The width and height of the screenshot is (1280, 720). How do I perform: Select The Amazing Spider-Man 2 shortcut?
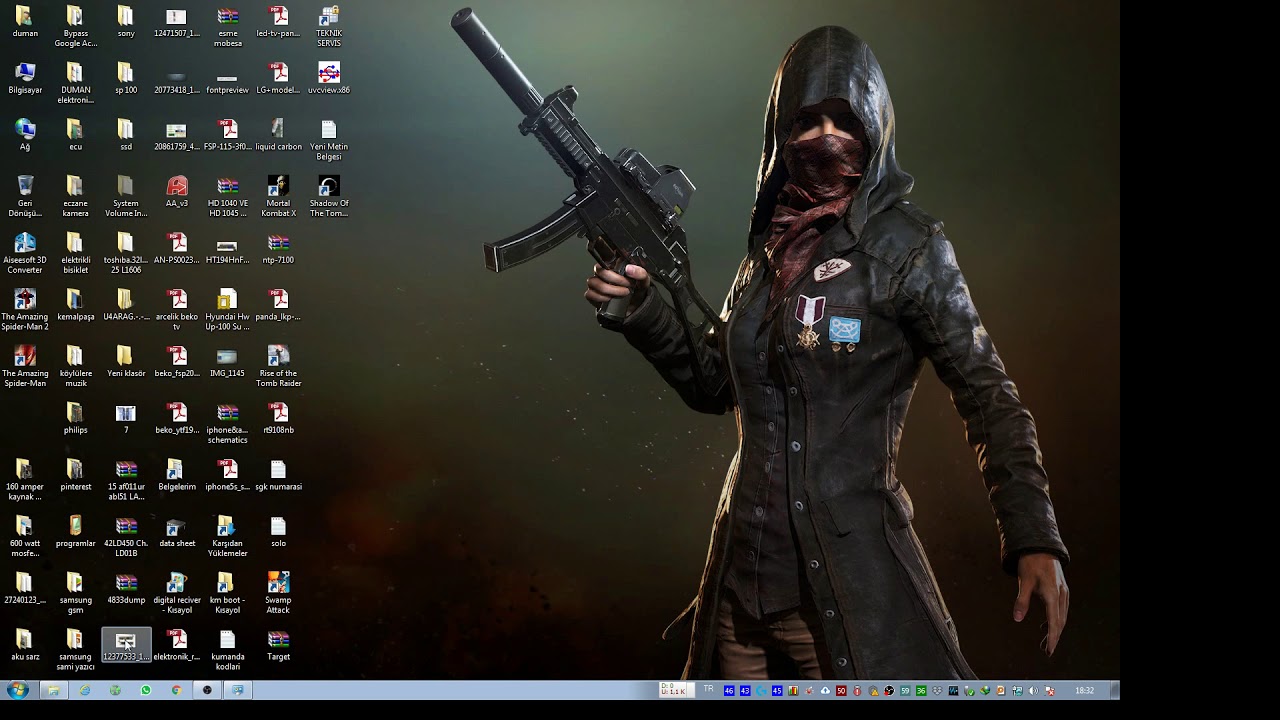coord(25,310)
